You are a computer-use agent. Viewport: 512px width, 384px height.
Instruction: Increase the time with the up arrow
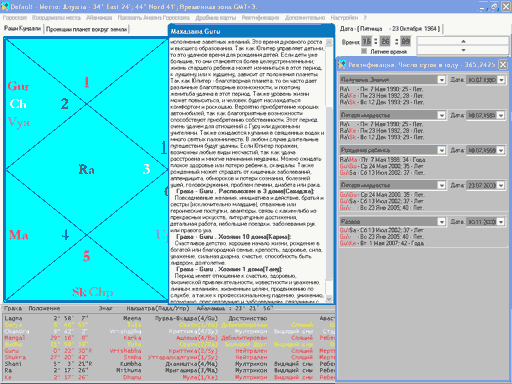(x=463, y=41)
